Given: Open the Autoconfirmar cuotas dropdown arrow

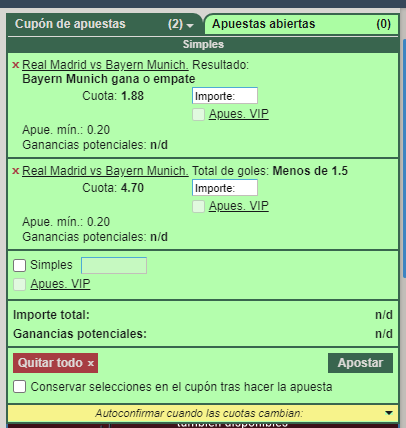Looking at the screenshot, I should 389,413.
